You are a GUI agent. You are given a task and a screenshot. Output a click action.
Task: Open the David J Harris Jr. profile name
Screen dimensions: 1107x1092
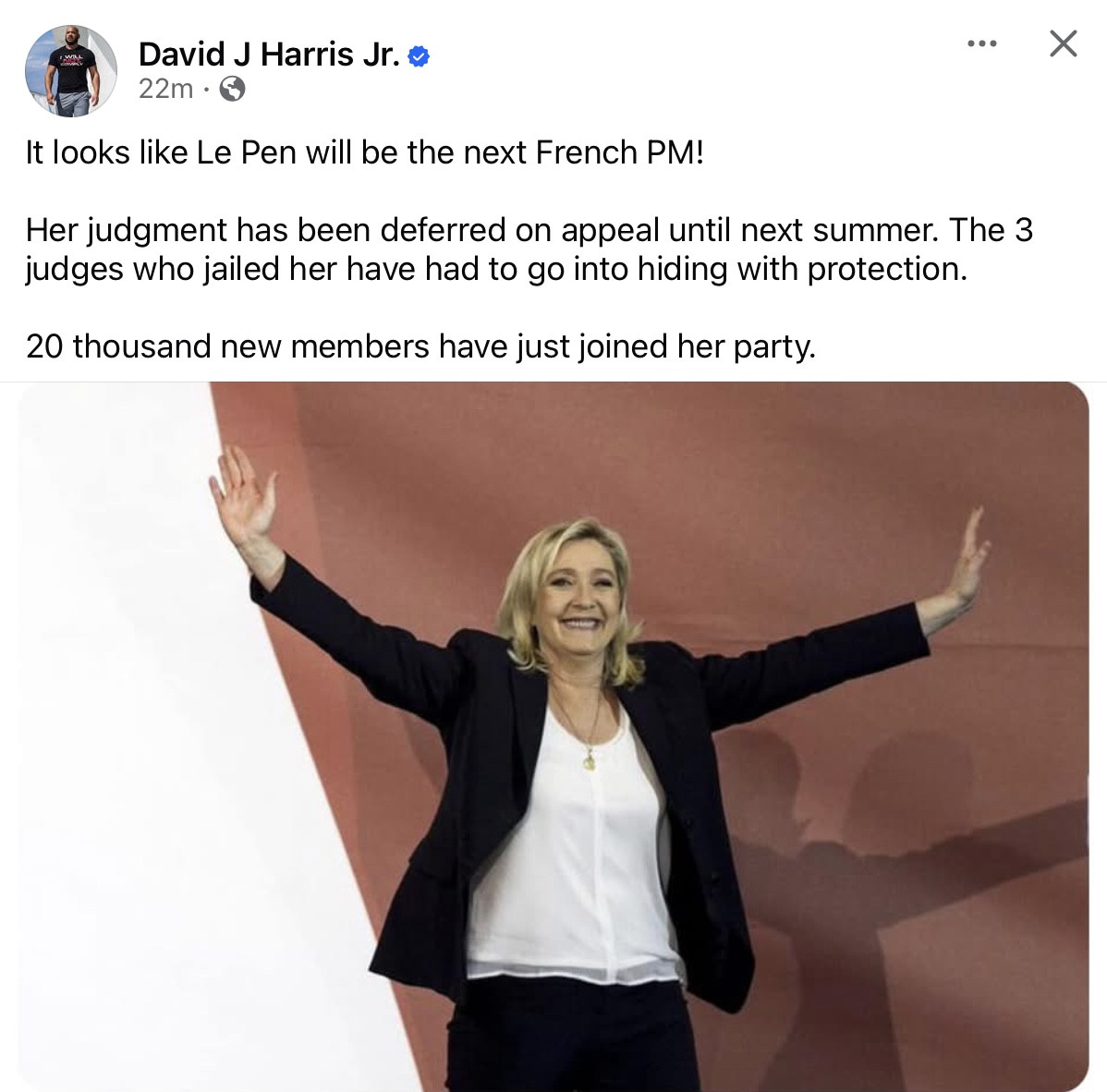coord(270,55)
